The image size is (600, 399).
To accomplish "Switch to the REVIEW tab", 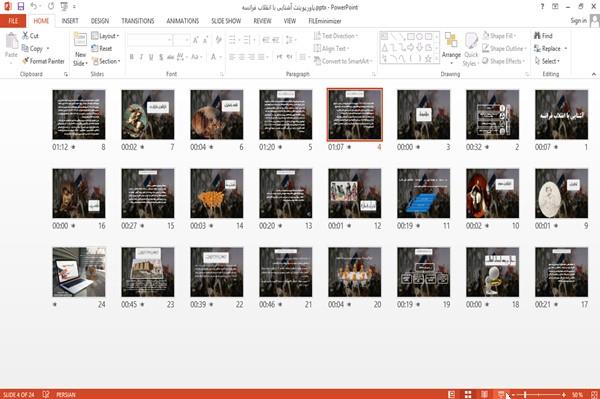I will click(x=262, y=21).
